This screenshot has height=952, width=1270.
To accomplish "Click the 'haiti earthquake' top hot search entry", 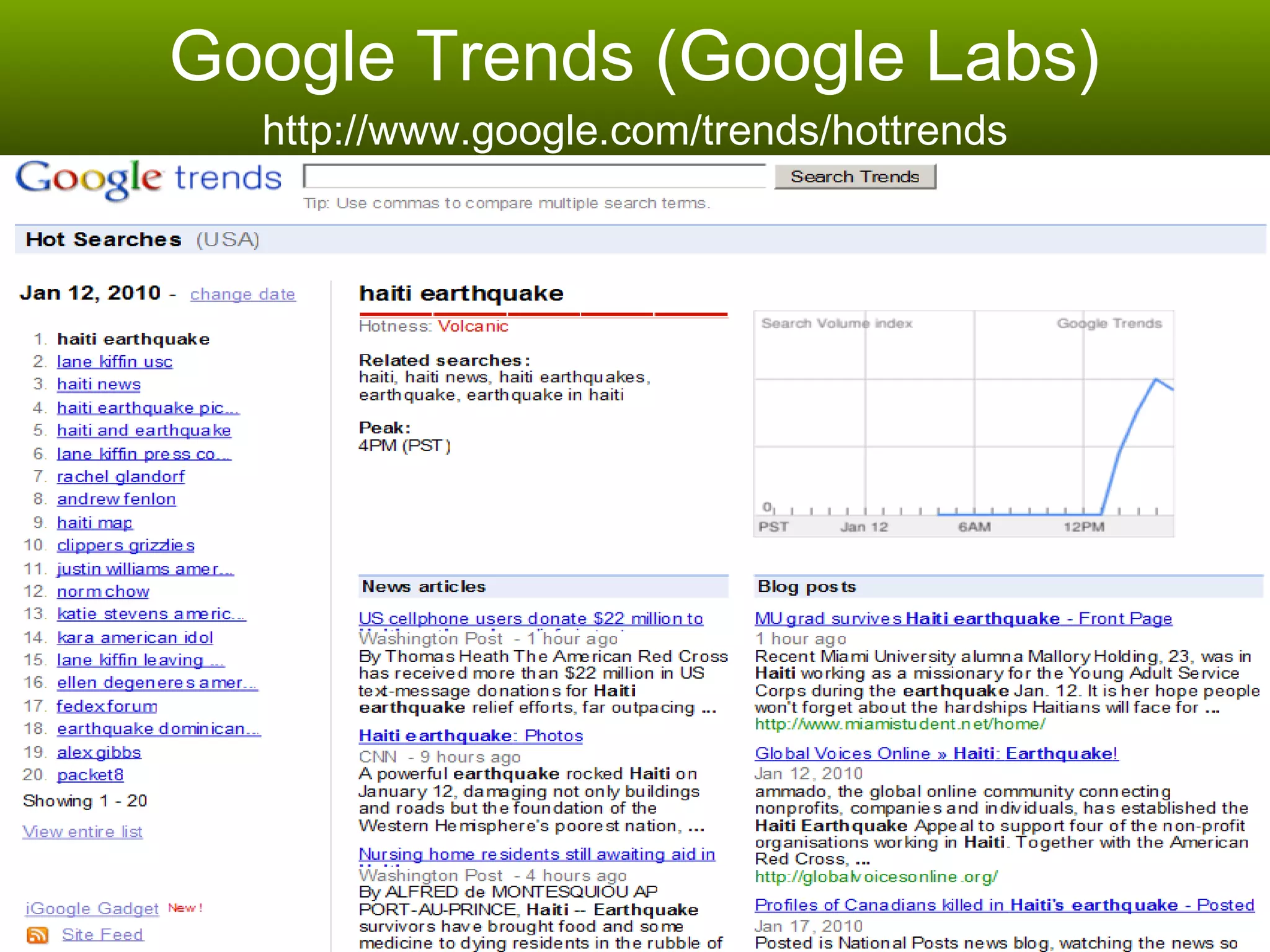I will click(x=133, y=339).
